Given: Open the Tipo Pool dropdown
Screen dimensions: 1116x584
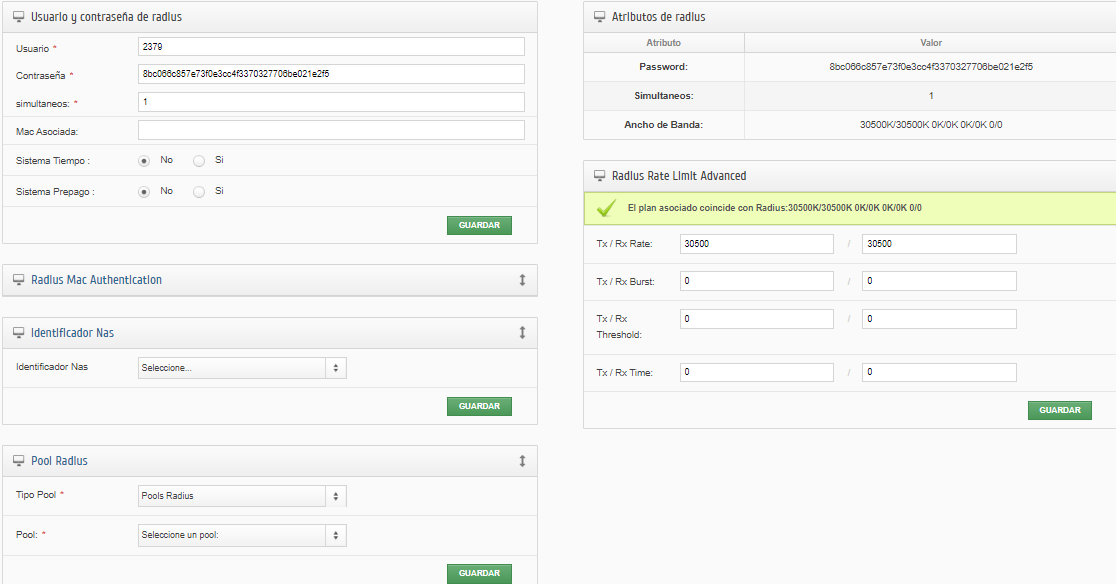Looking at the screenshot, I should [x=240, y=496].
